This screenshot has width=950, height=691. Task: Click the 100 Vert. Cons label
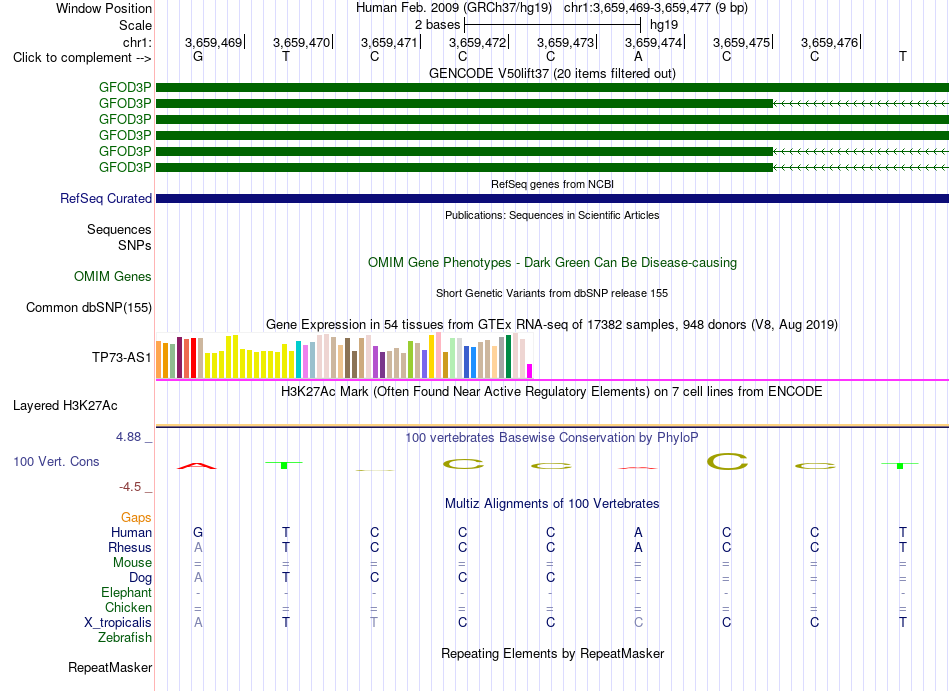pyautogui.click(x=56, y=461)
